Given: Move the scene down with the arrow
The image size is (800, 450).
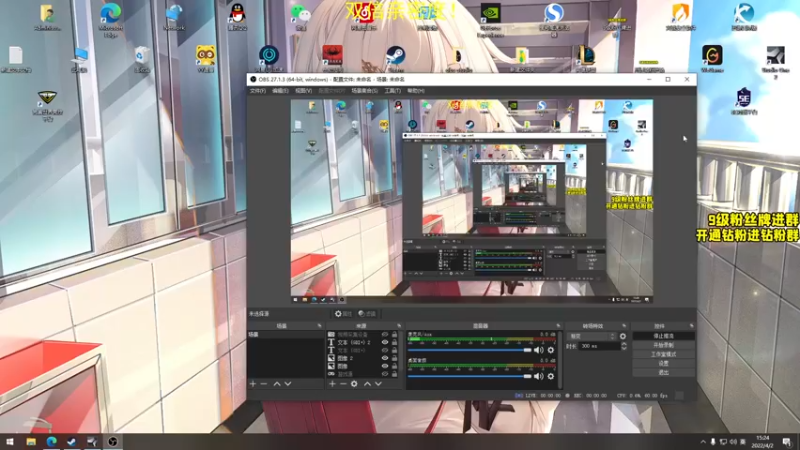Looking at the screenshot, I should pos(288,384).
